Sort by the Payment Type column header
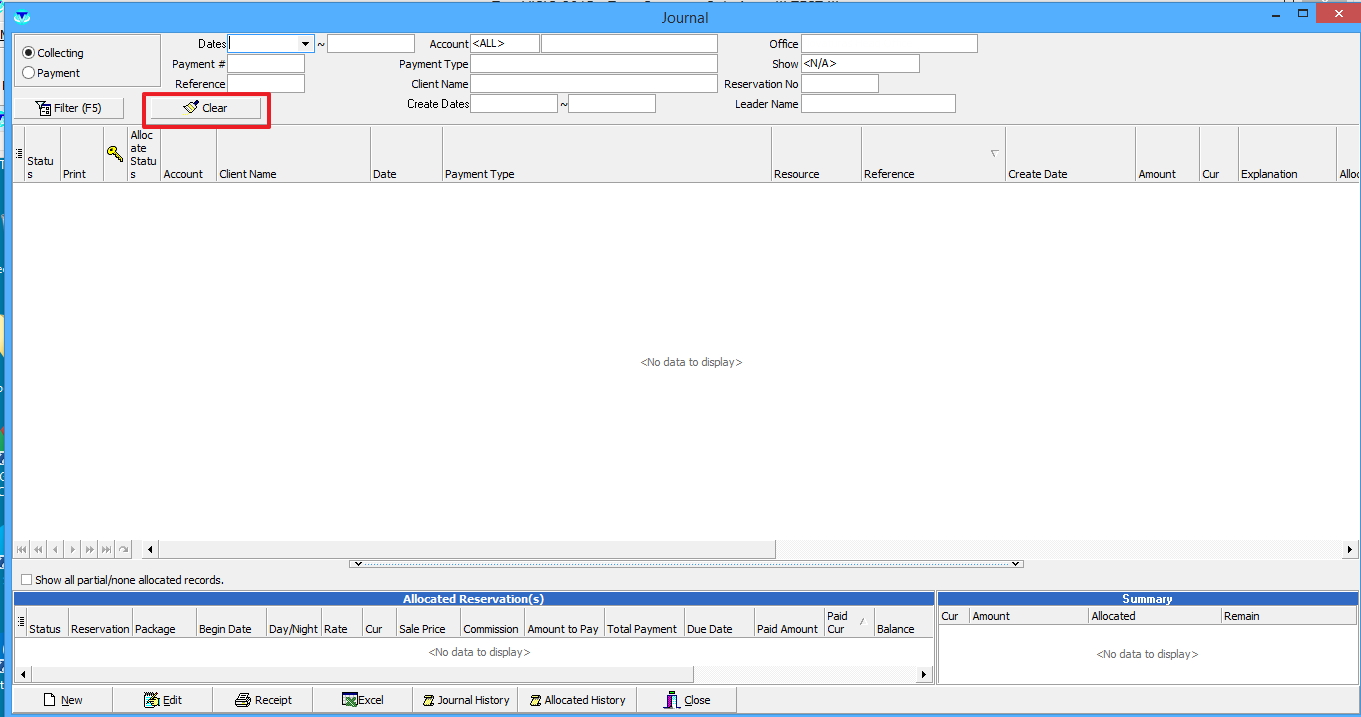Image resolution: width=1361 pixels, height=717 pixels. (606, 174)
